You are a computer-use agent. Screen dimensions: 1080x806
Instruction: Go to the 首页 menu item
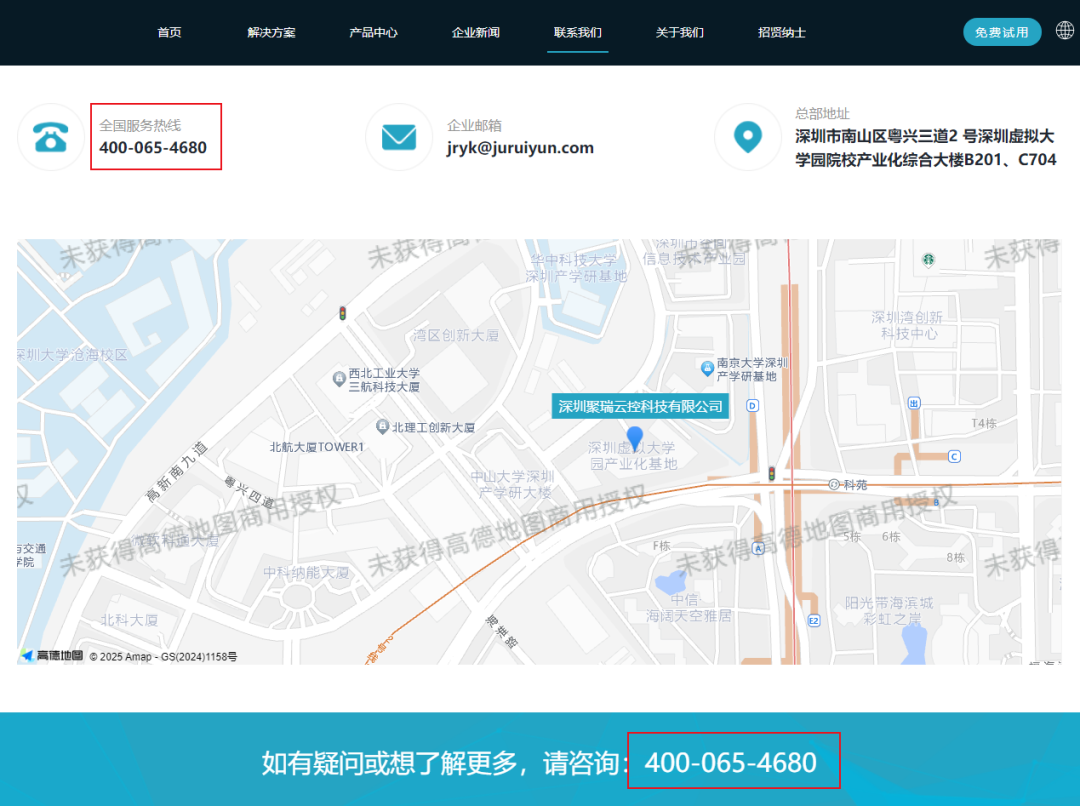169,32
